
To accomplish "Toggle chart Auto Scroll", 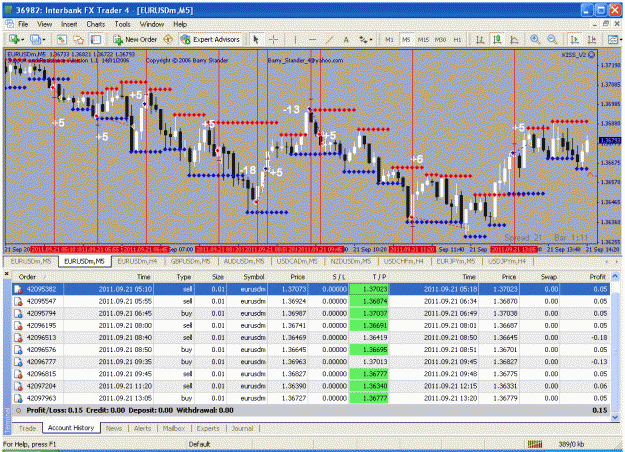I will pyautogui.click(x=574, y=39).
